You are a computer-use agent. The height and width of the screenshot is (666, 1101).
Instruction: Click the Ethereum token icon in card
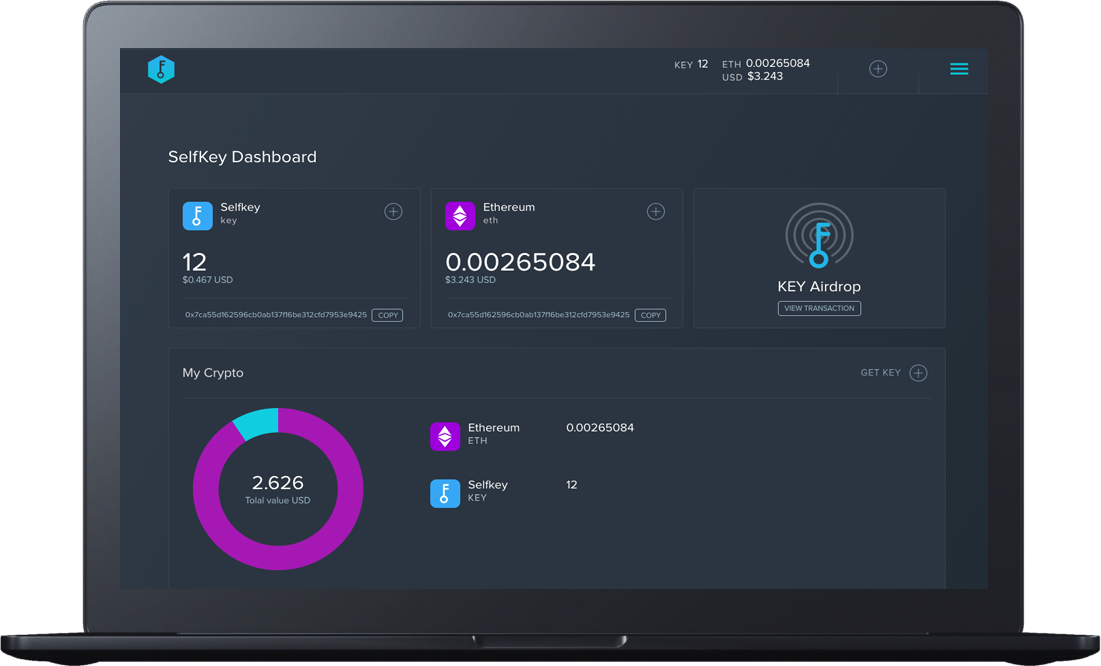point(460,216)
